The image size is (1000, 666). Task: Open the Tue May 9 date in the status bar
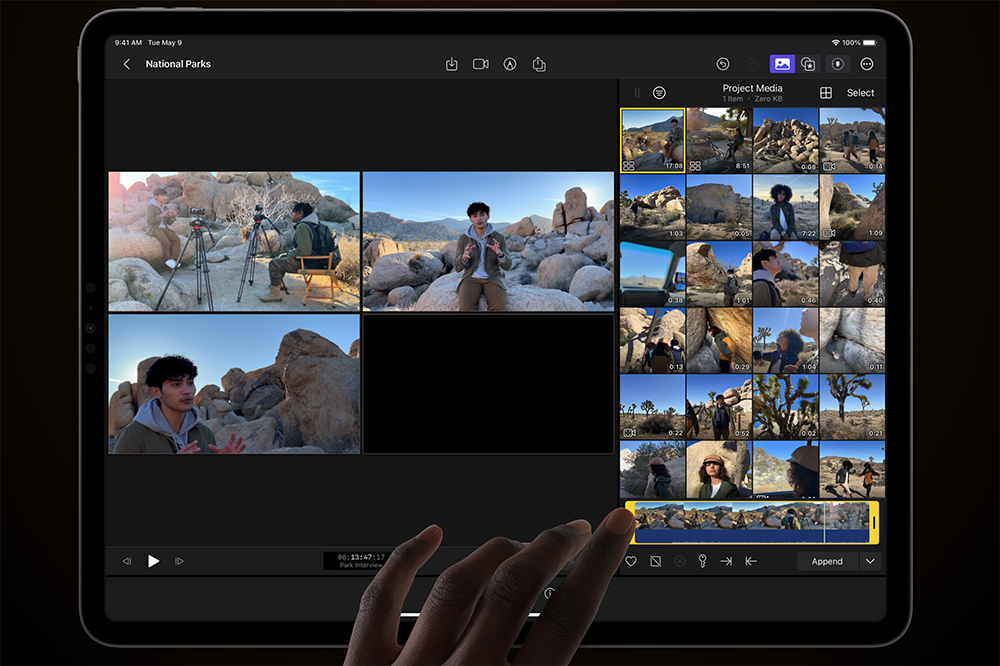166,42
